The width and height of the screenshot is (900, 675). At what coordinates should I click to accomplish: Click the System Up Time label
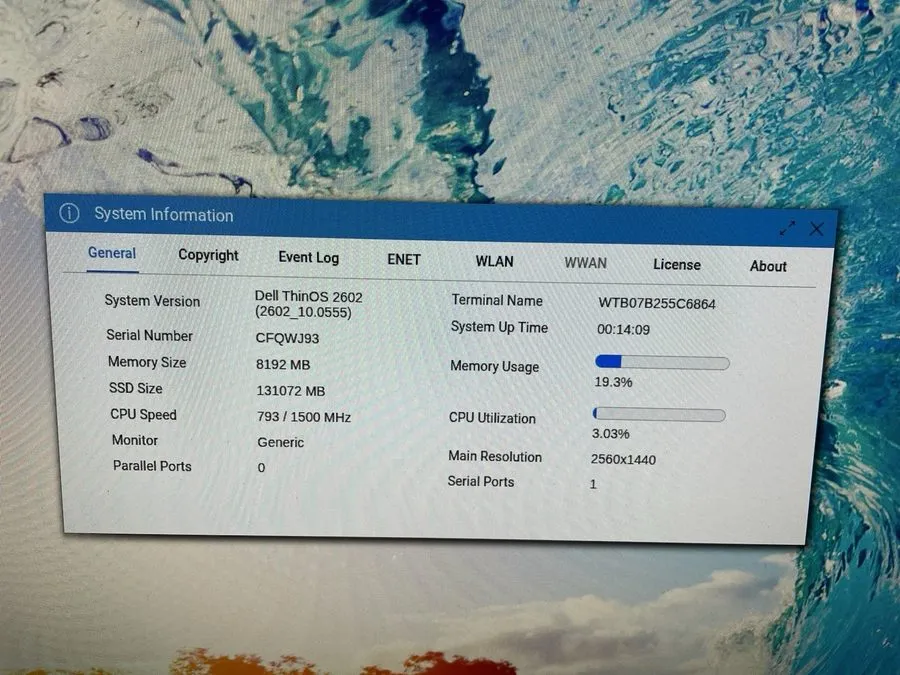point(499,327)
